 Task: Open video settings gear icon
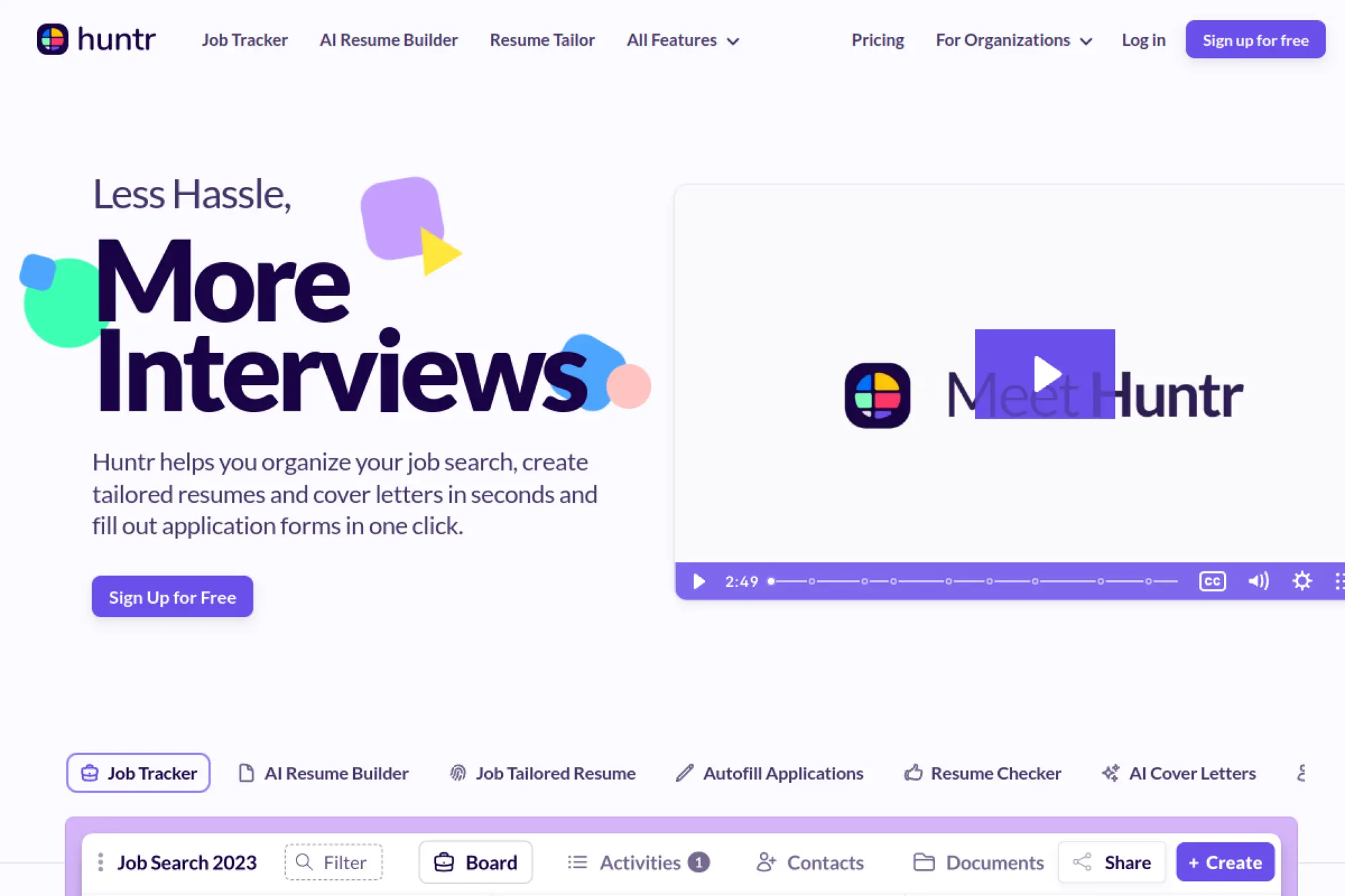tap(1302, 581)
